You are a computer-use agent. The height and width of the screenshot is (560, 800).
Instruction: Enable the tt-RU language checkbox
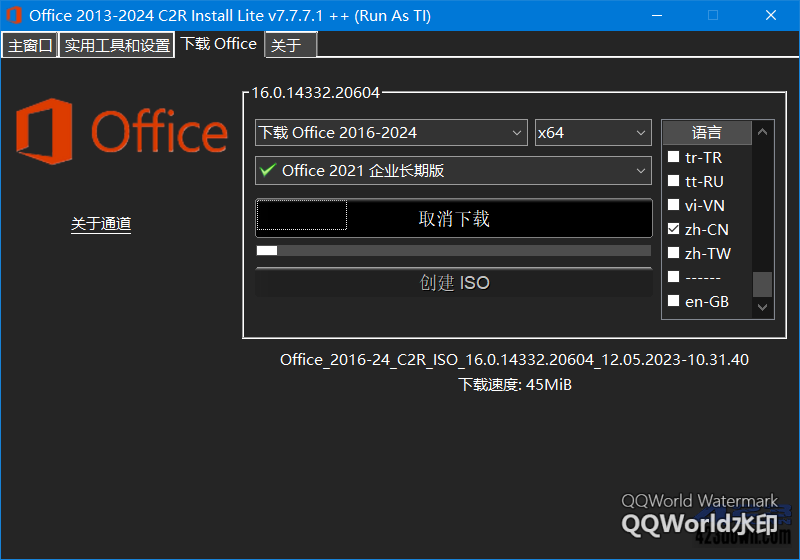pos(673,181)
